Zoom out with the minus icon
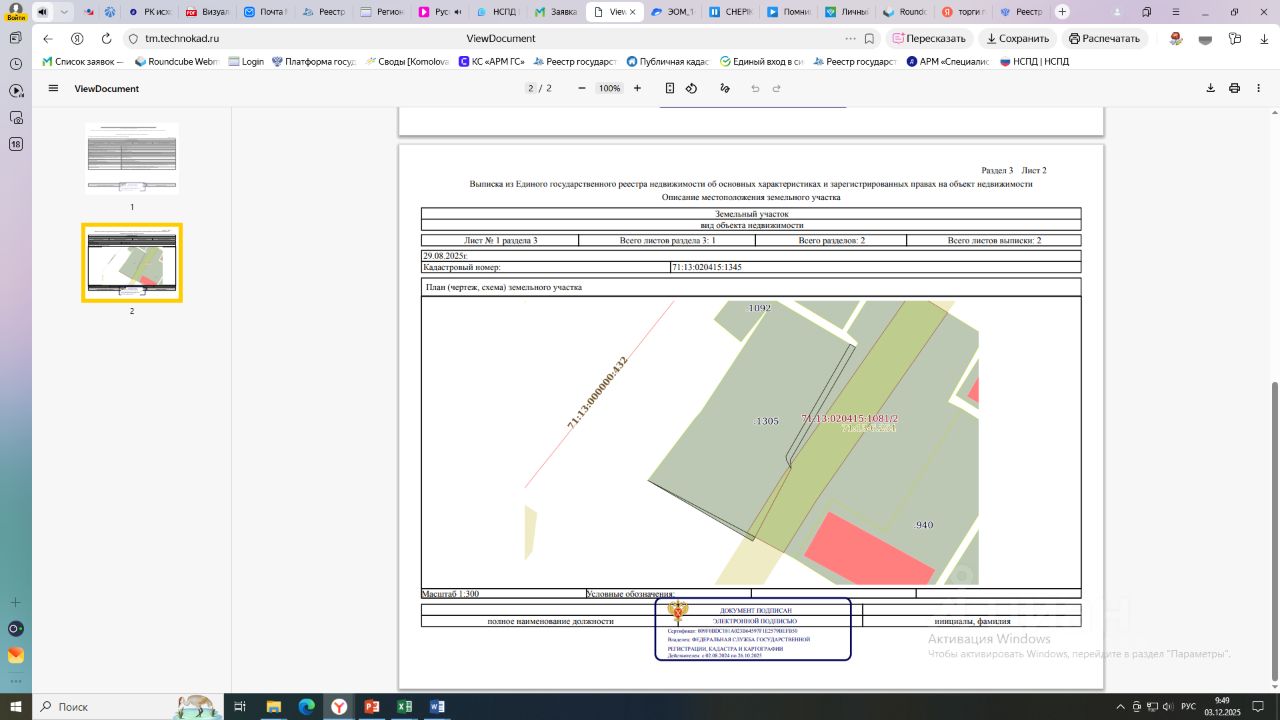This screenshot has width=1280, height=720. (x=582, y=88)
